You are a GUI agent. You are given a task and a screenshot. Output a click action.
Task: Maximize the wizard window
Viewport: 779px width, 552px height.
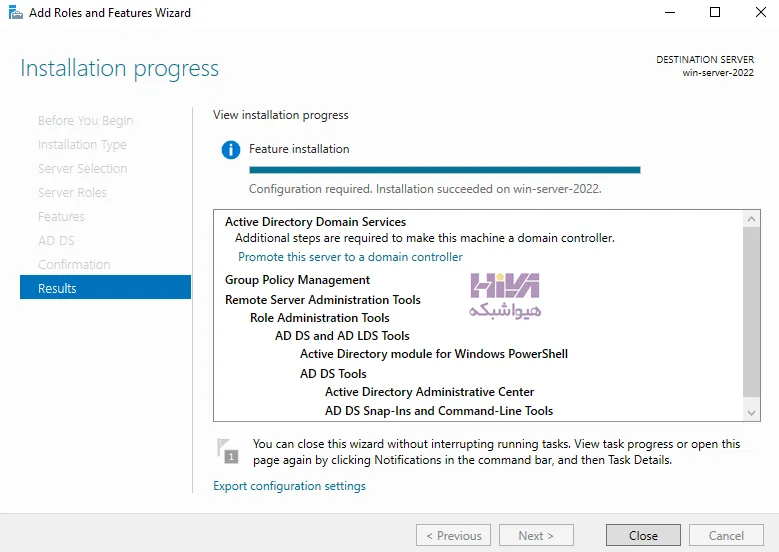pos(715,12)
